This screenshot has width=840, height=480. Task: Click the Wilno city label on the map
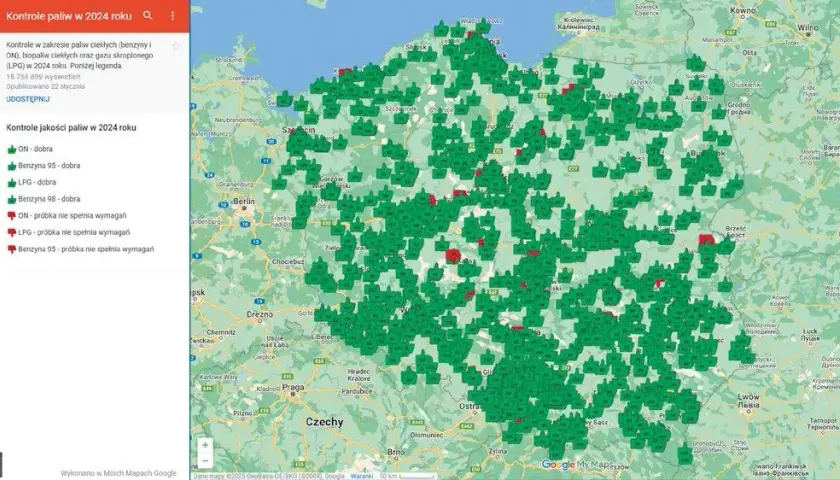click(x=808, y=27)
